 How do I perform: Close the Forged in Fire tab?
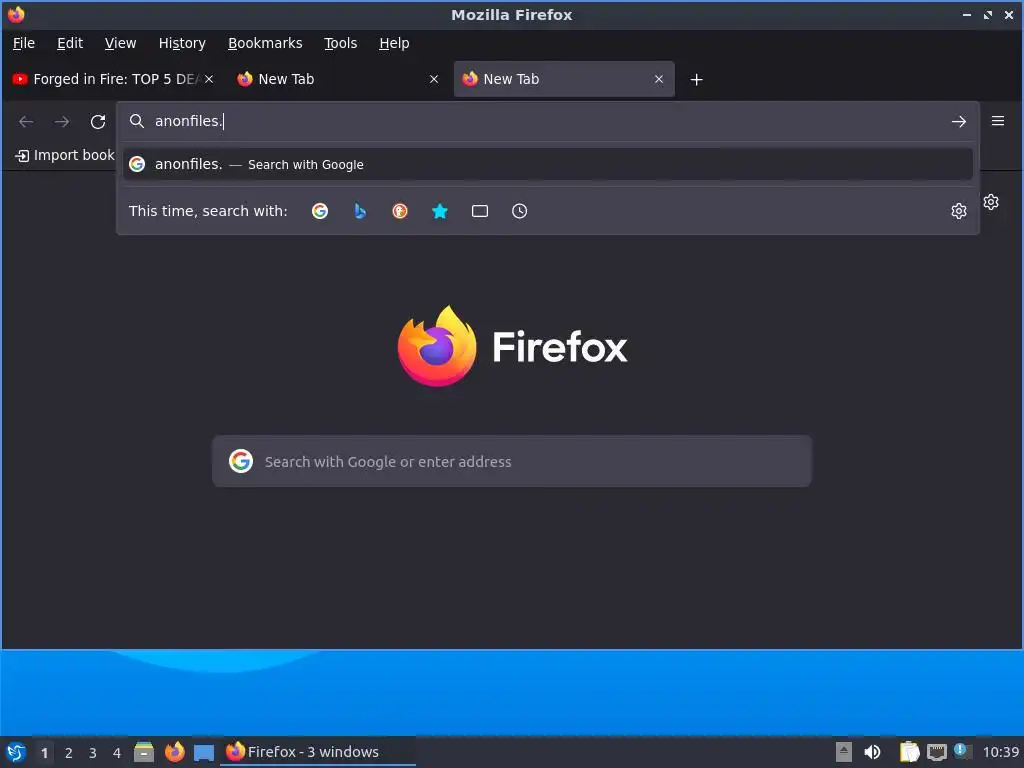[209, 79]
